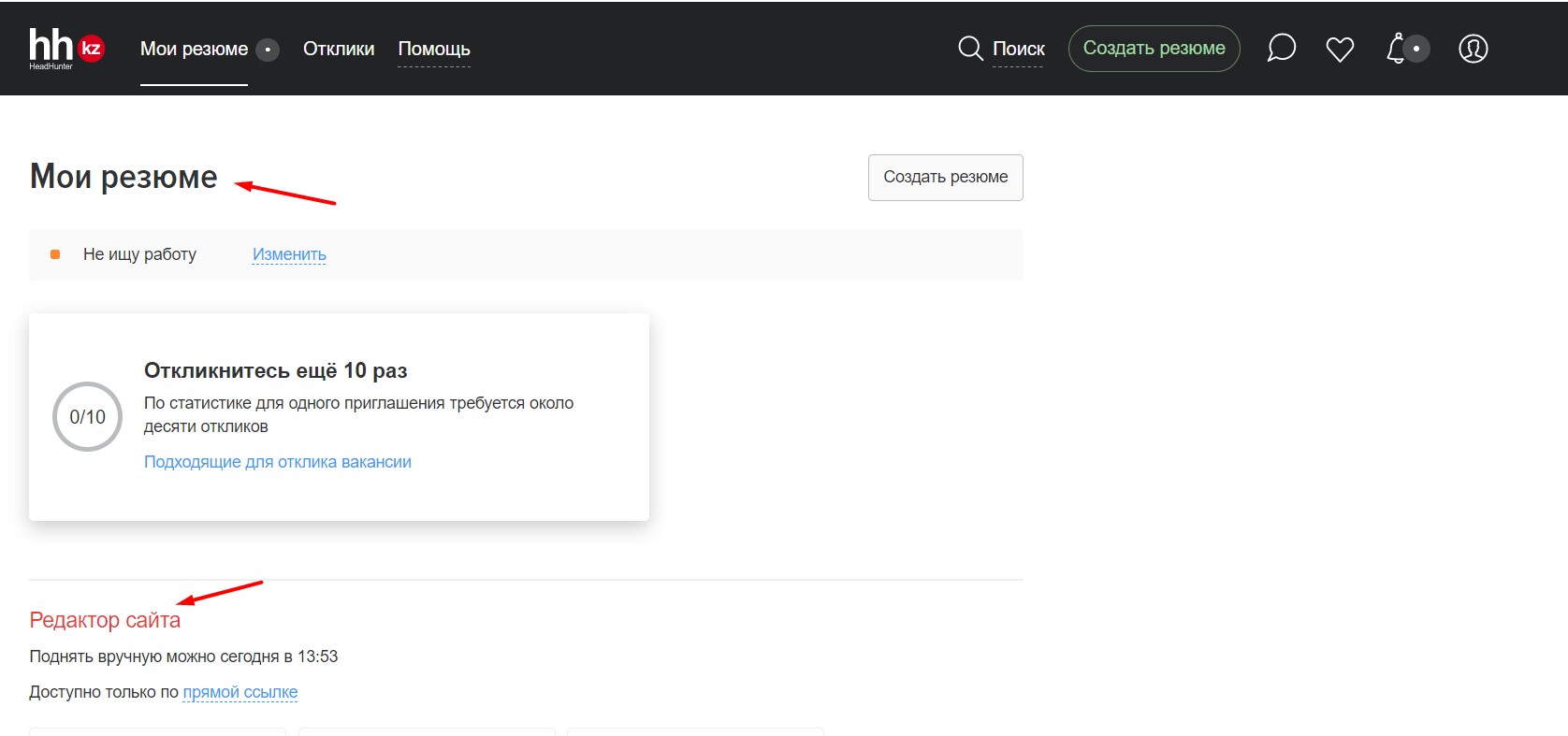Click Изменить job search status link
The width and height of the screenshot is (1568, 736).
289,254
